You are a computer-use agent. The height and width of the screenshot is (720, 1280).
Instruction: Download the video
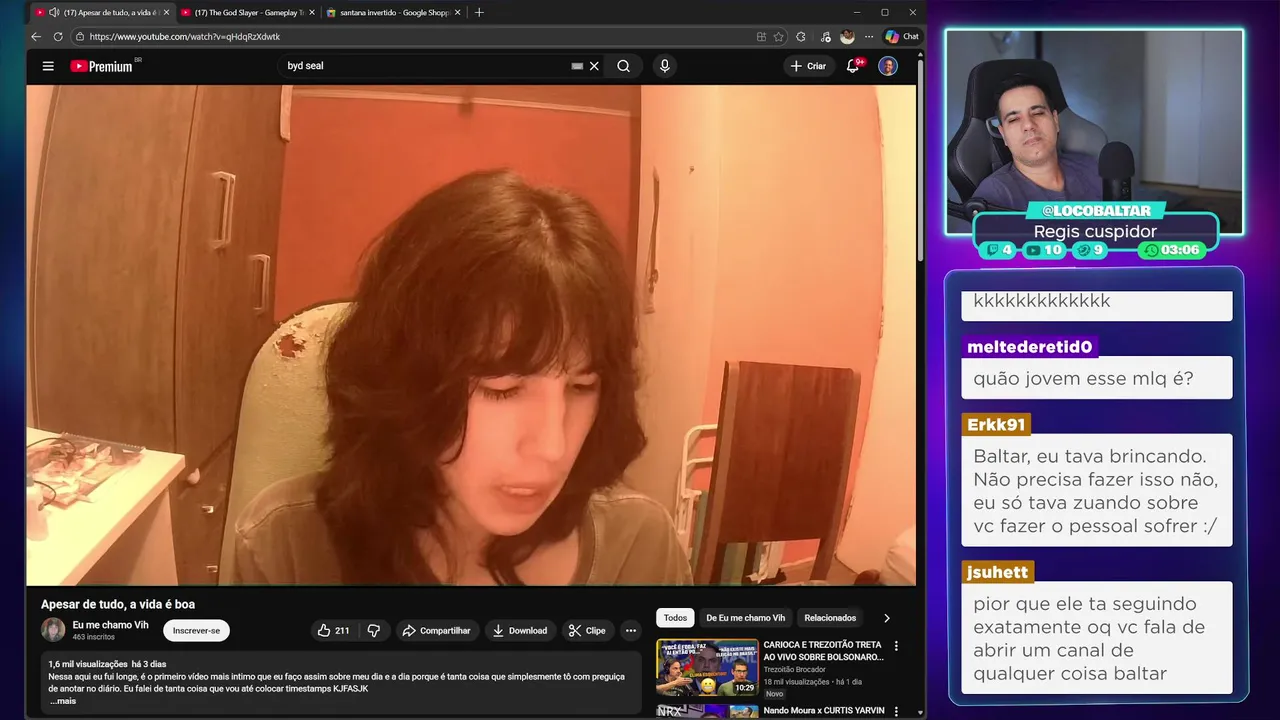click(x=520, y=631)
